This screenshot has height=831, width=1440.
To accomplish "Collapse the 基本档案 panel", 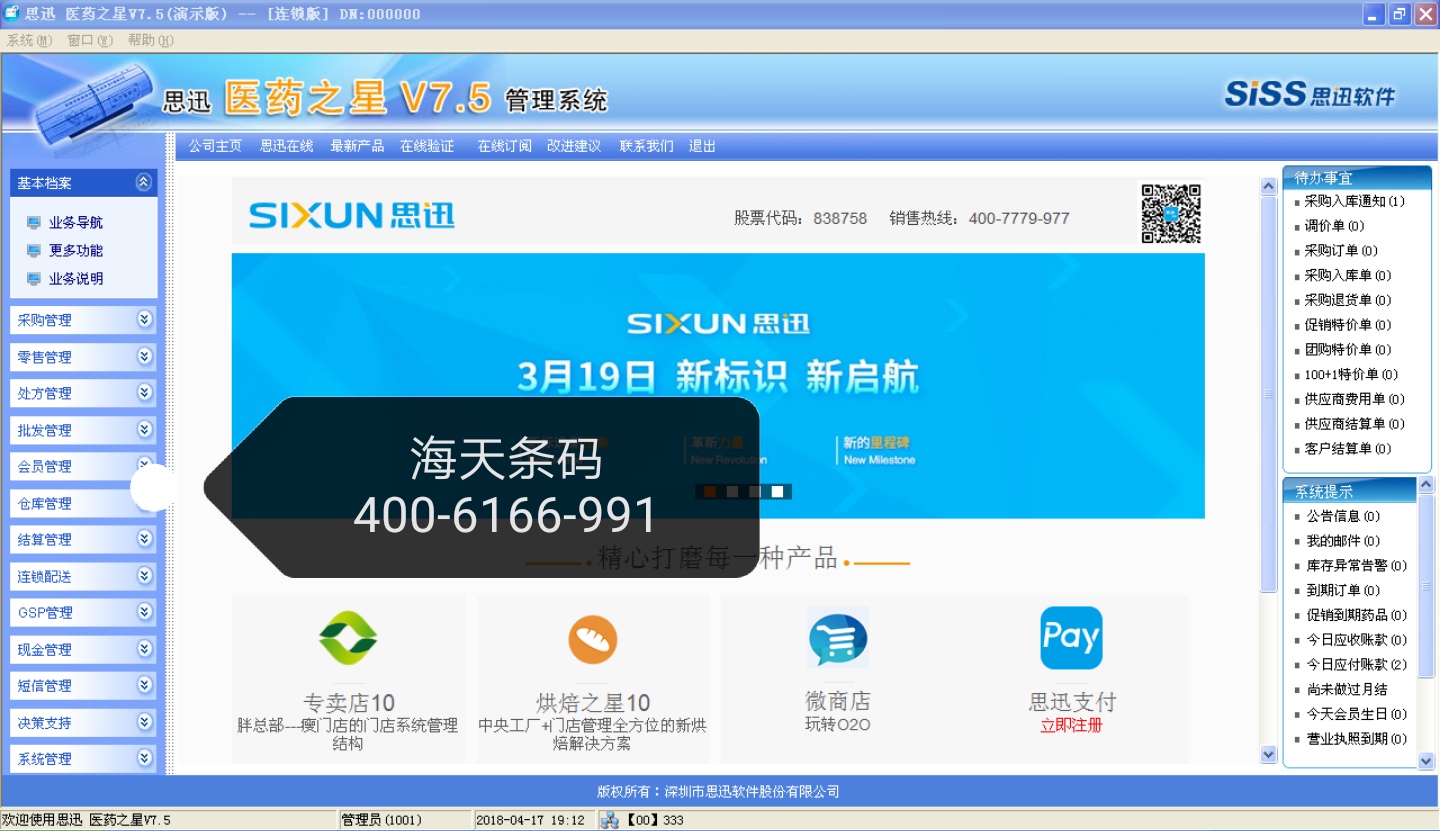I will tap(144, 182).
